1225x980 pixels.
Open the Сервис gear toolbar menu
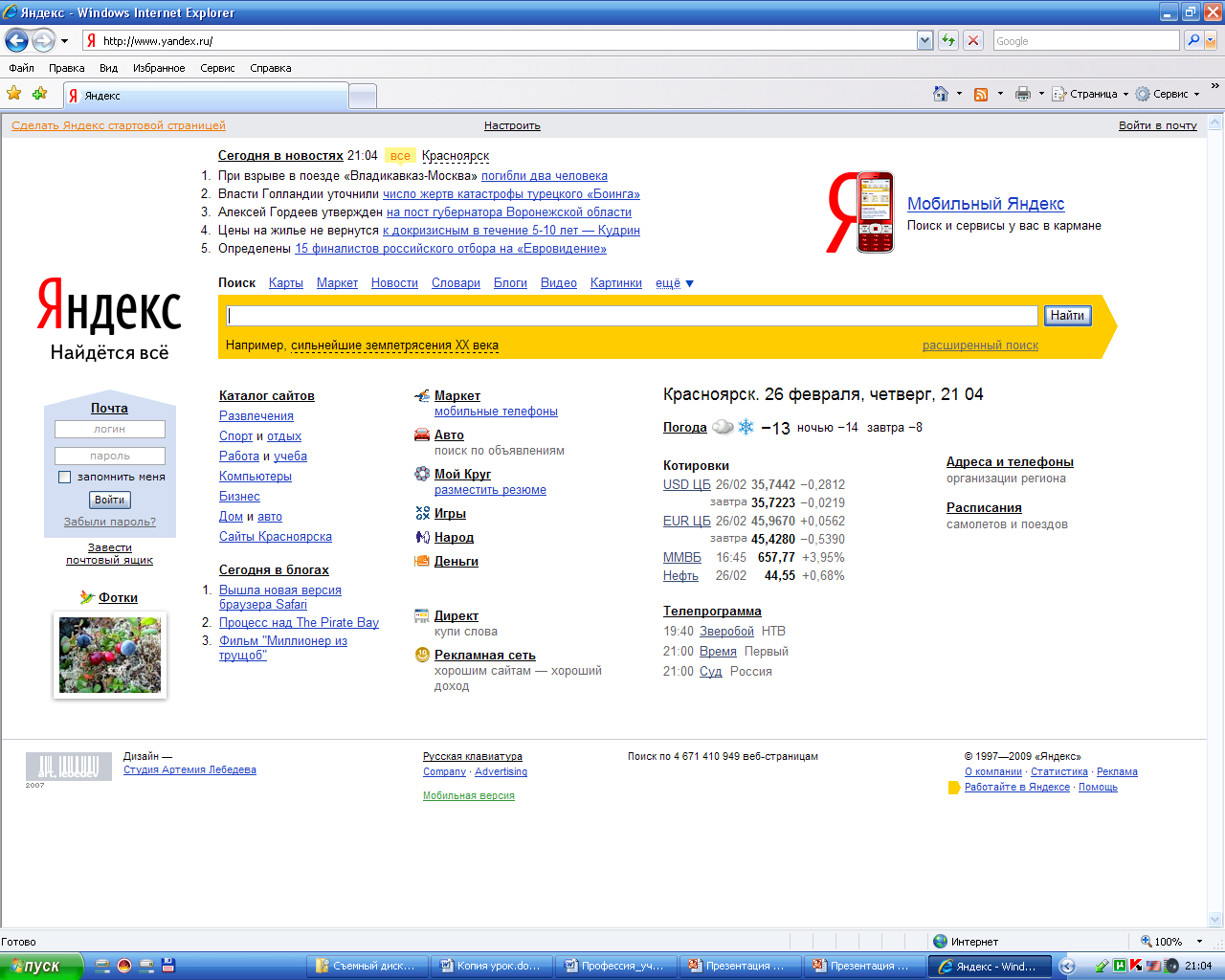point(1168,94)
